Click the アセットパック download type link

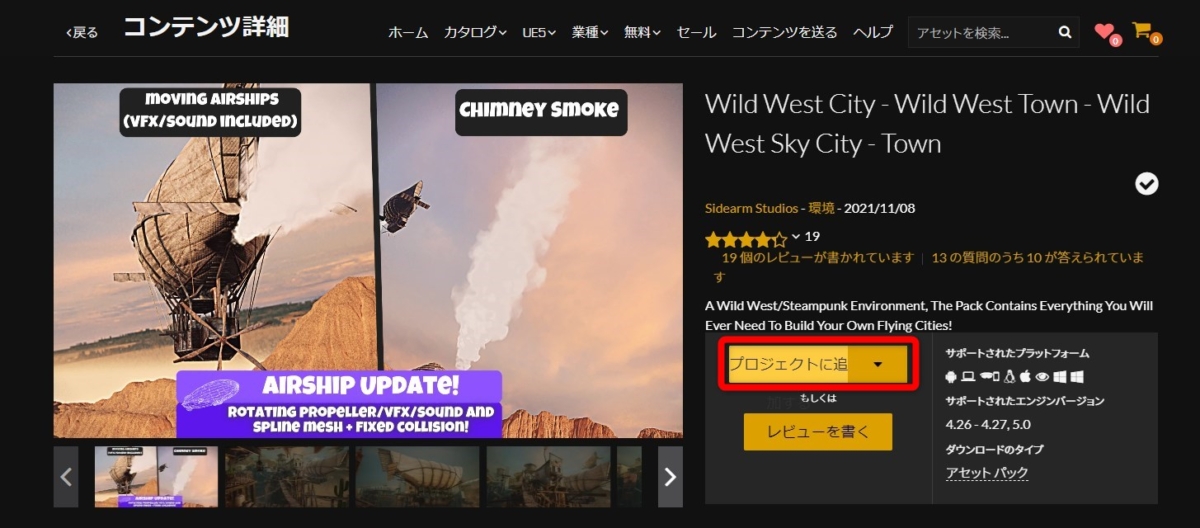pyautogui.click(x=987, y=473)
